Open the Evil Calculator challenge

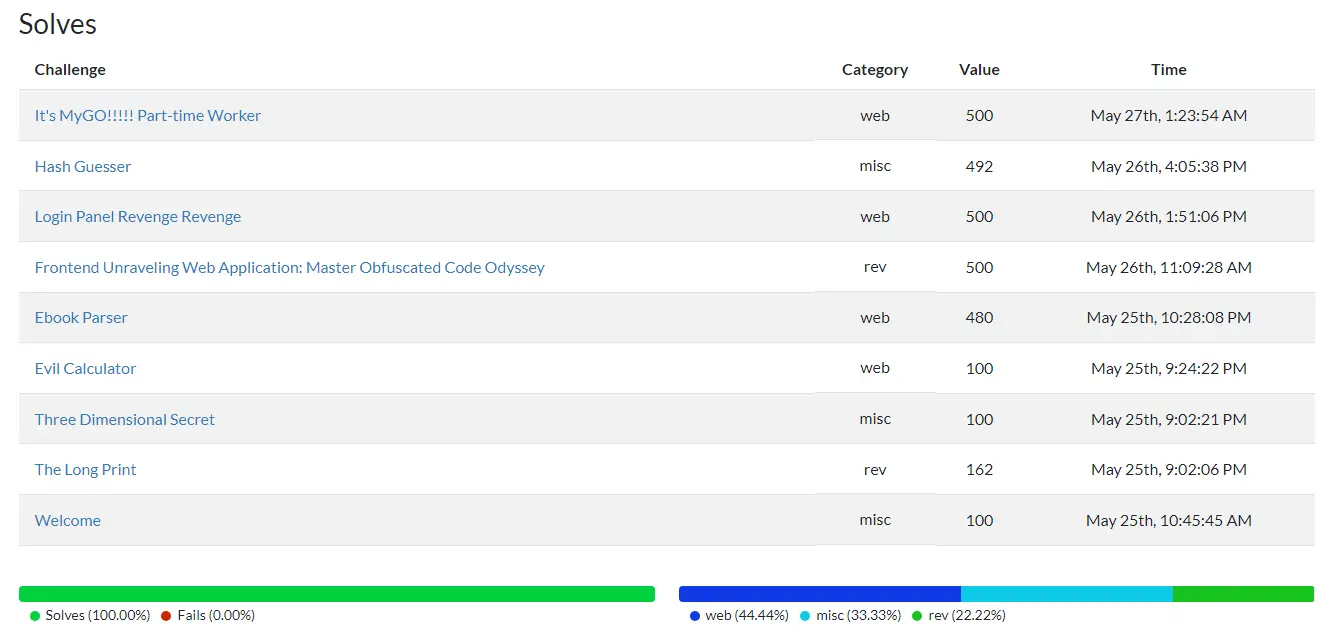[85, 369]
